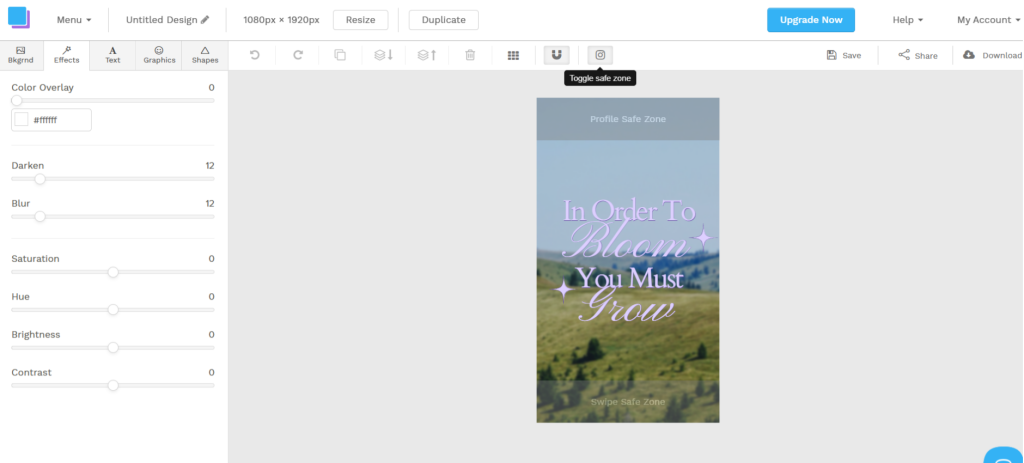Viewport: 1024px width, 463px height.
Task: Click the Upgrade Now button
Action: point(810,20)
